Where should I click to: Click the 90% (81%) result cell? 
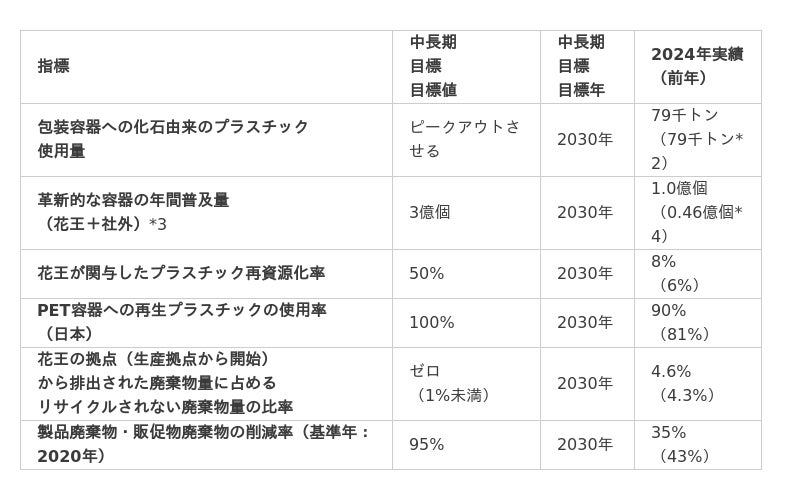click(x=680, y=322)
